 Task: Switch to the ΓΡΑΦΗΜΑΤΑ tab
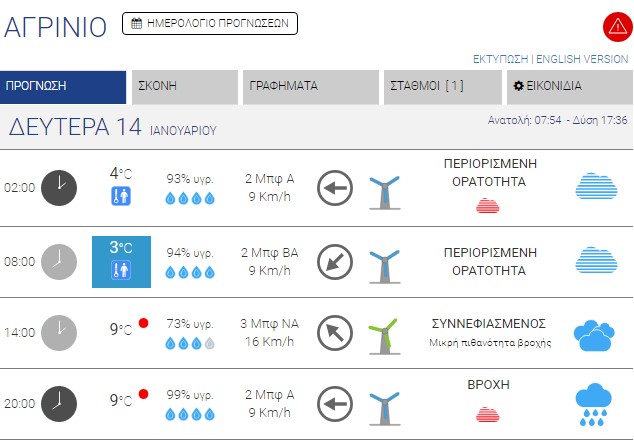point(310,87)
